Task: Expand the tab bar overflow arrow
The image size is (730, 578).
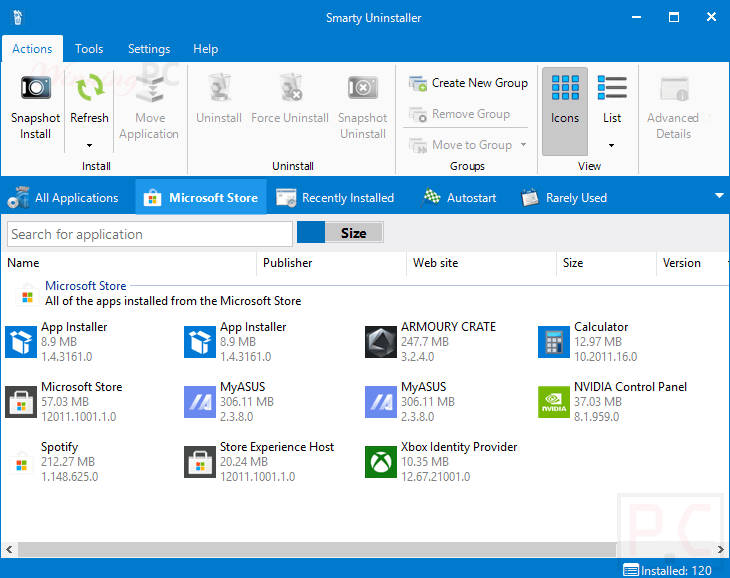Action: coord(719,197)
